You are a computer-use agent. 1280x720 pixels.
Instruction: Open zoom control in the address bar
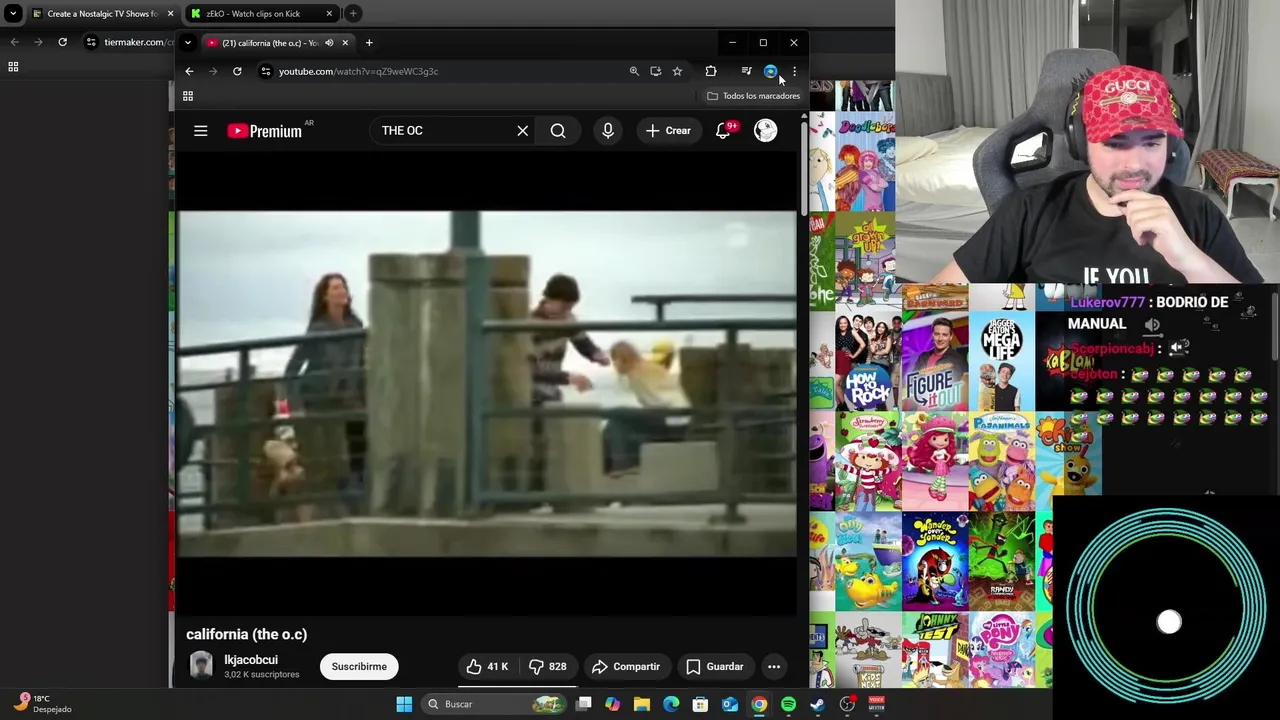point(634,71)
